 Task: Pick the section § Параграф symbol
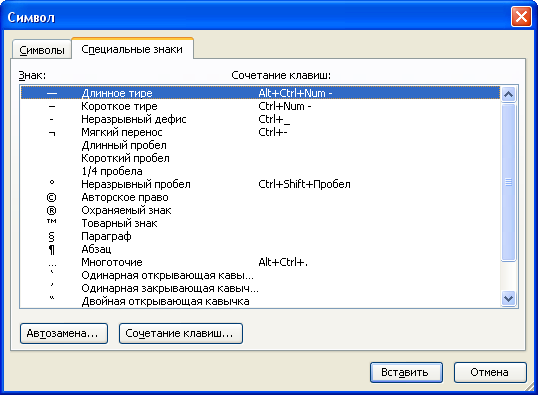coord(260,236)
